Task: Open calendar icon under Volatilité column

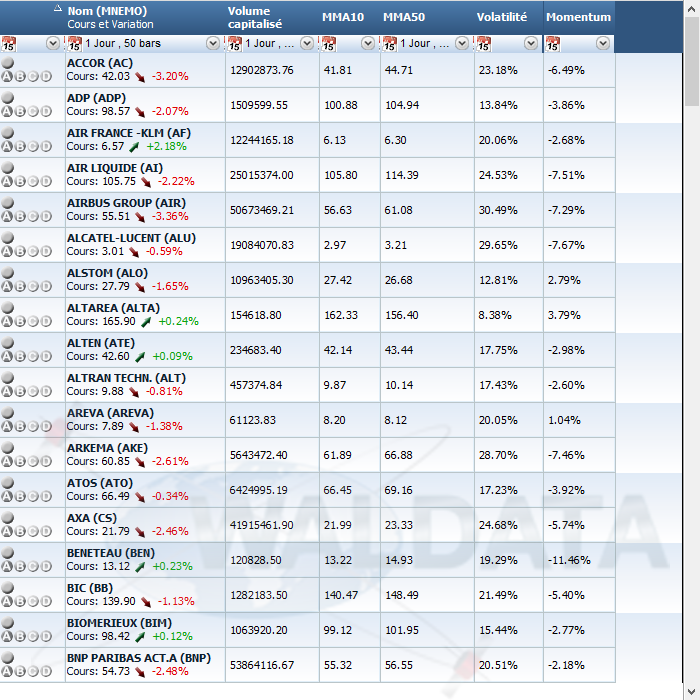Action: pos(483,44)
